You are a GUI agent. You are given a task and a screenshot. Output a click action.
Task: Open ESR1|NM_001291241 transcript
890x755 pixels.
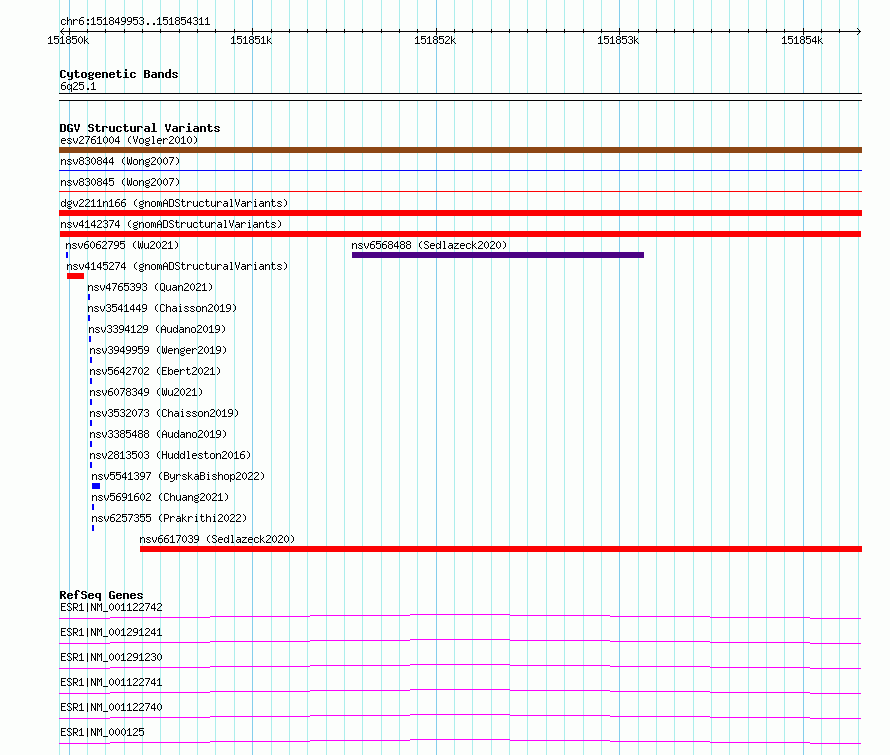coord(111,632)
